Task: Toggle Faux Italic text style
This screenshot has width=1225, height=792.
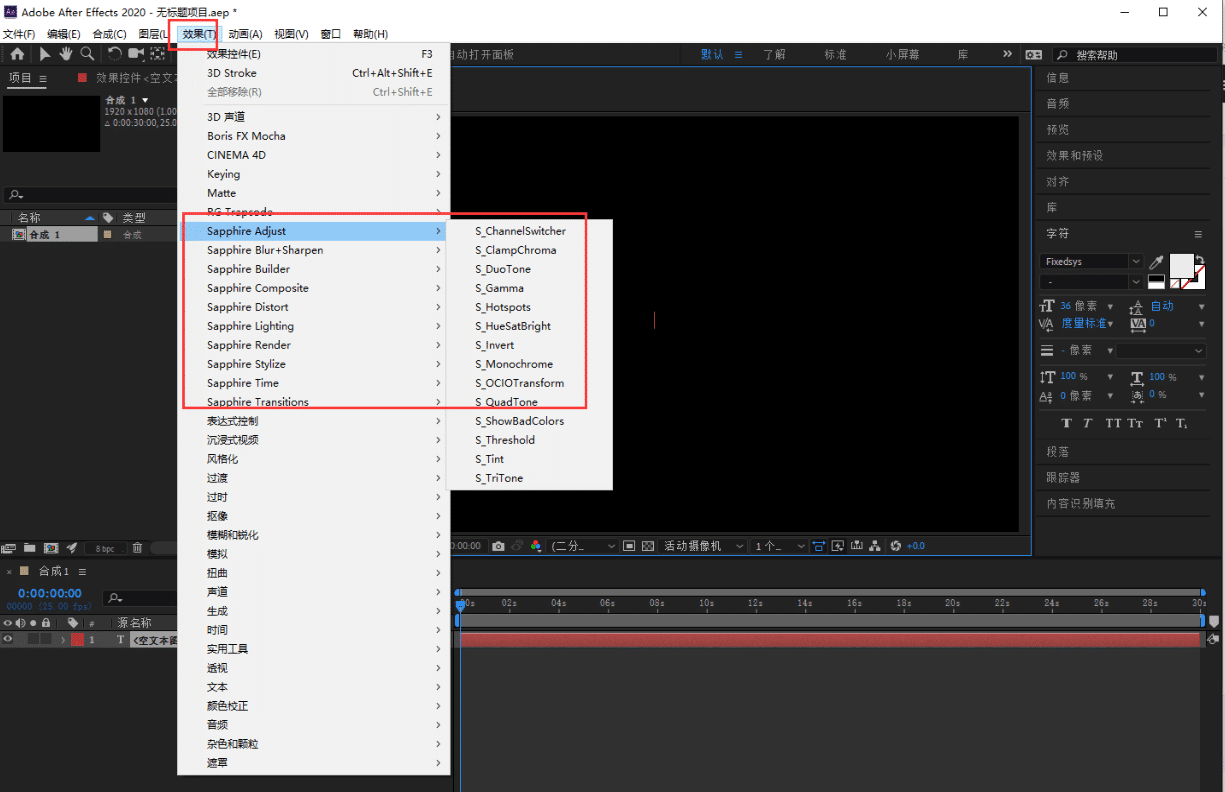Action: (x=1088, y=423)
